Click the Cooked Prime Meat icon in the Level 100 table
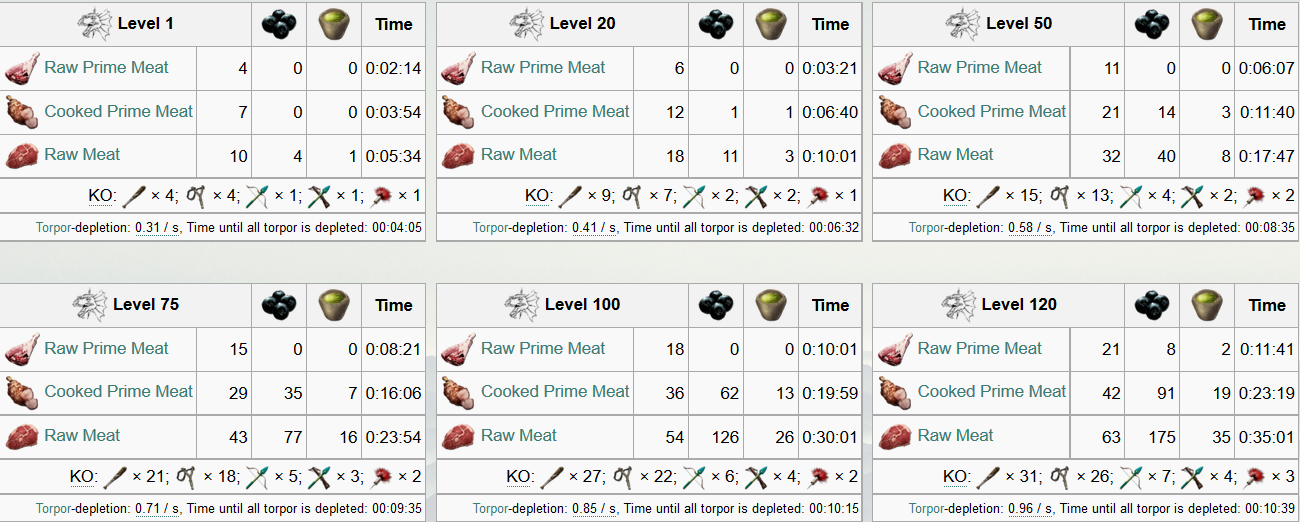 [x=457, y=392]
